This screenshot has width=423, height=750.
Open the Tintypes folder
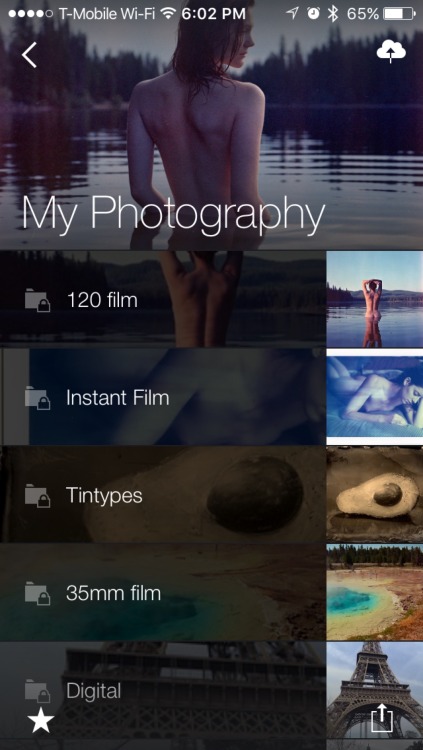click(x=163, y=495)
